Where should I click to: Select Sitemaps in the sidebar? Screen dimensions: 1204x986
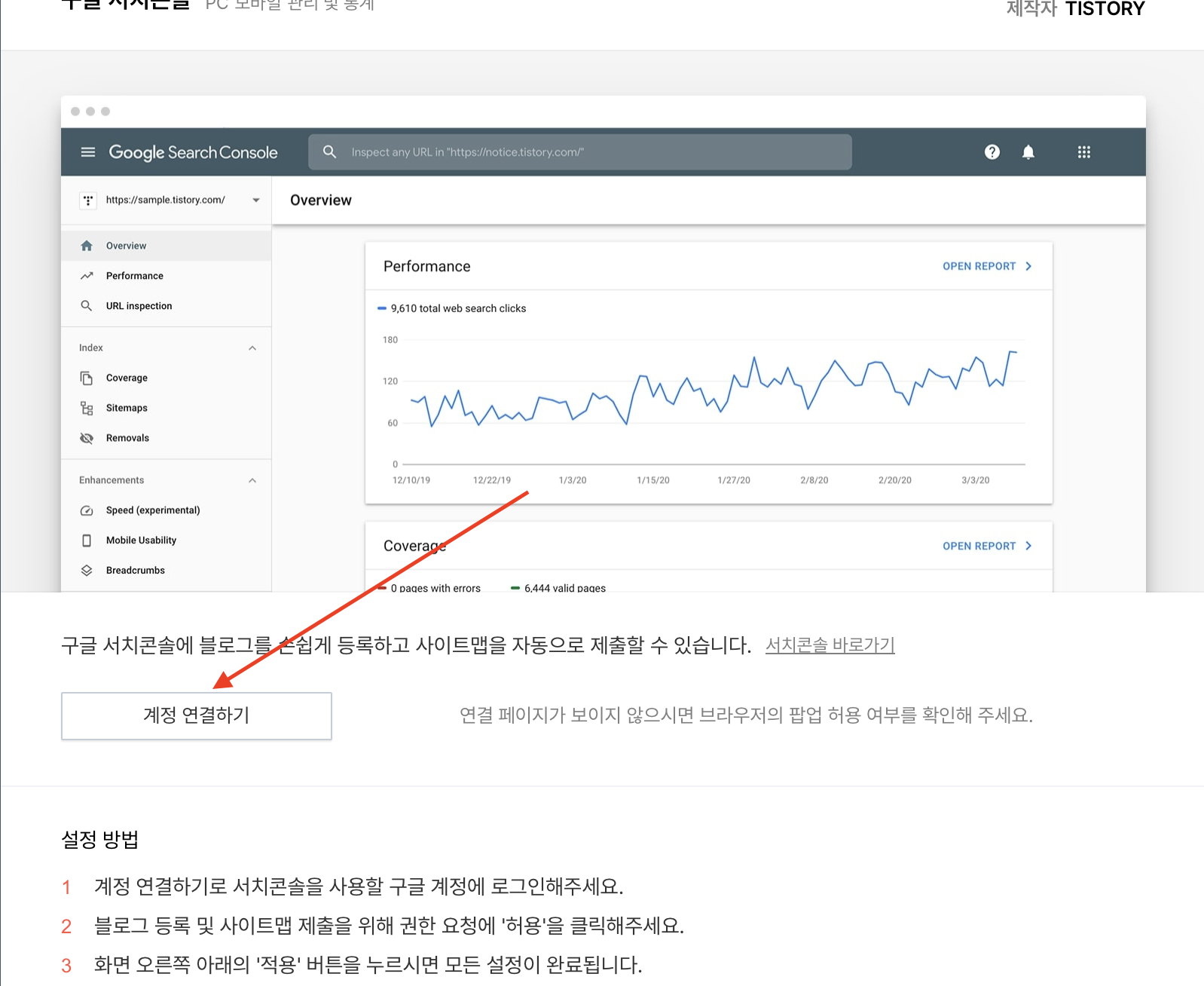click(x=166, y=408)
